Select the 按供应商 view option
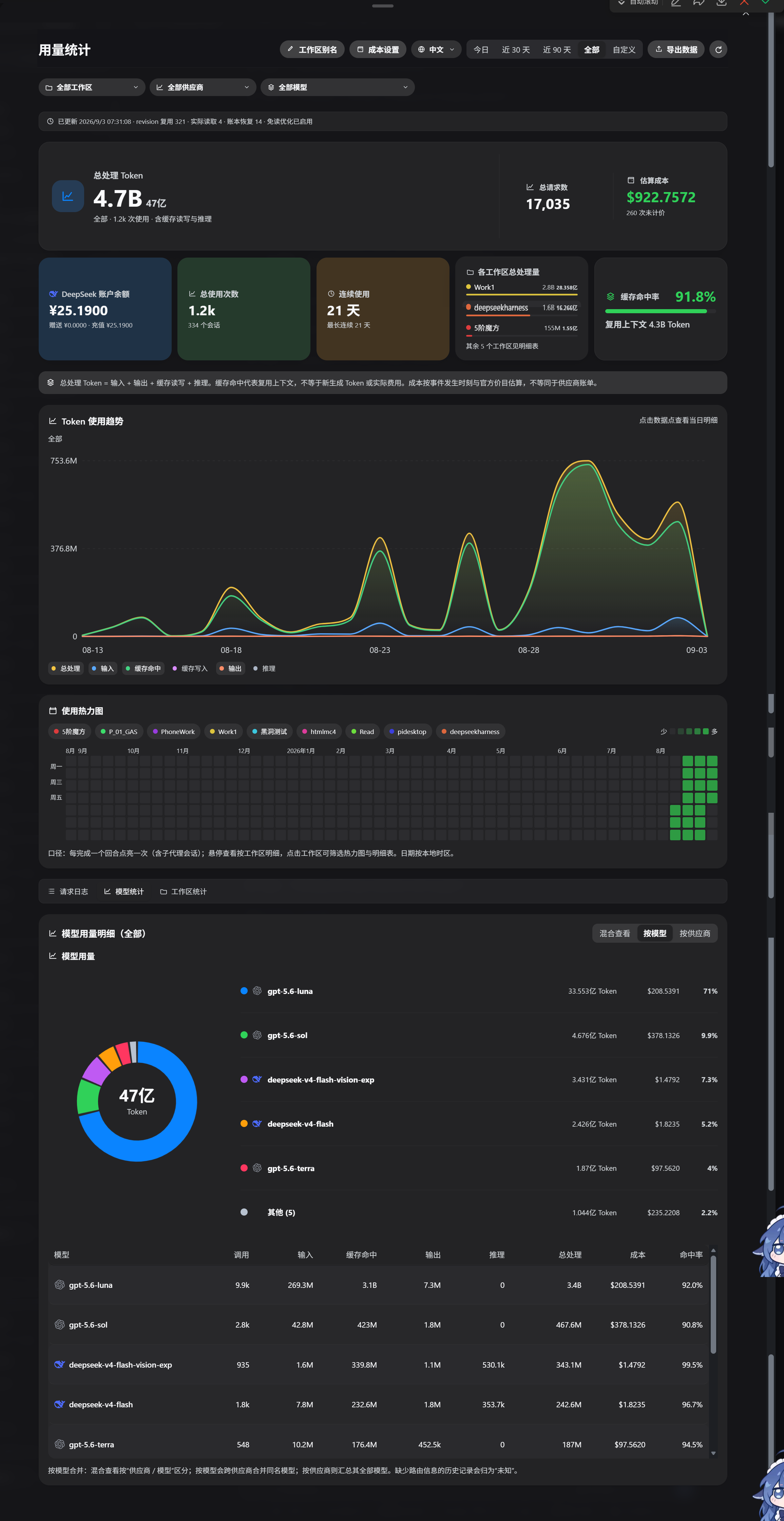The image size is (784, 1521). coord(695,934)
